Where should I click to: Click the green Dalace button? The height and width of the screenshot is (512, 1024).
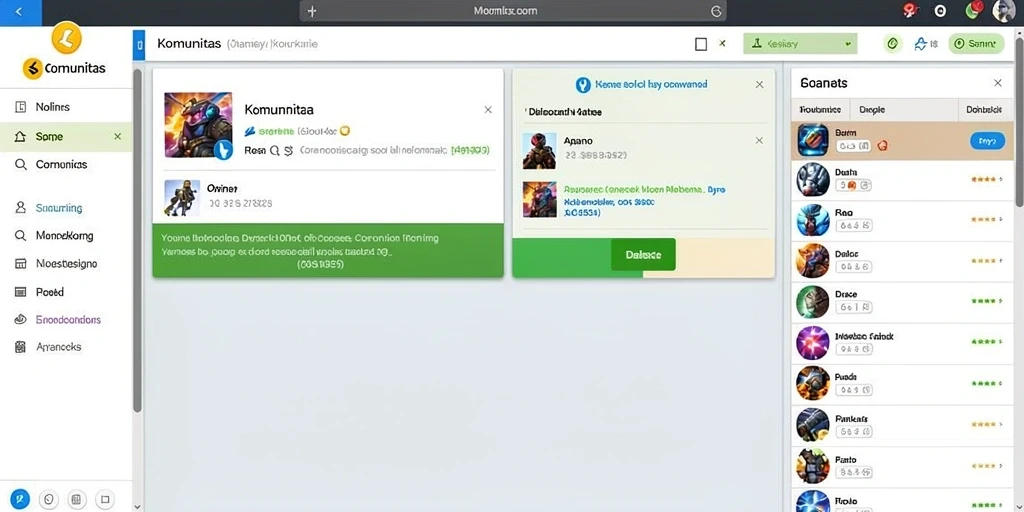coord(643,255)
